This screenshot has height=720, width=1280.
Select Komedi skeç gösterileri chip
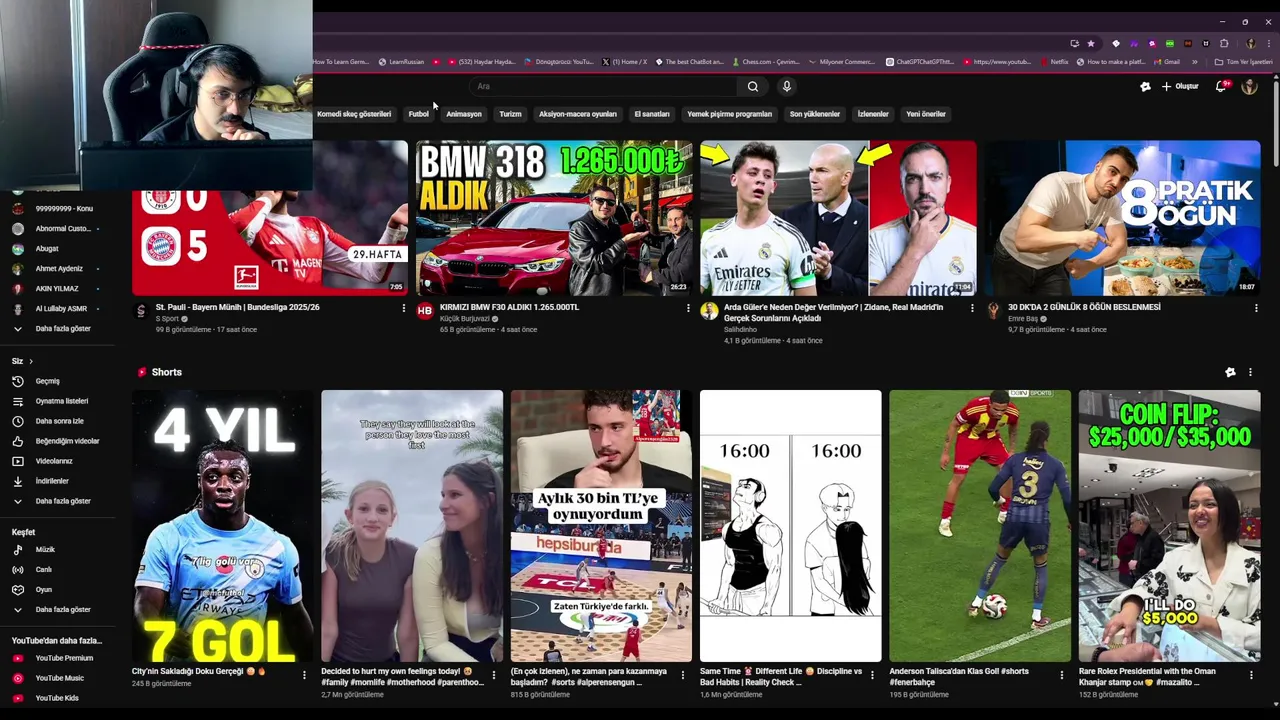coord(354,114)
